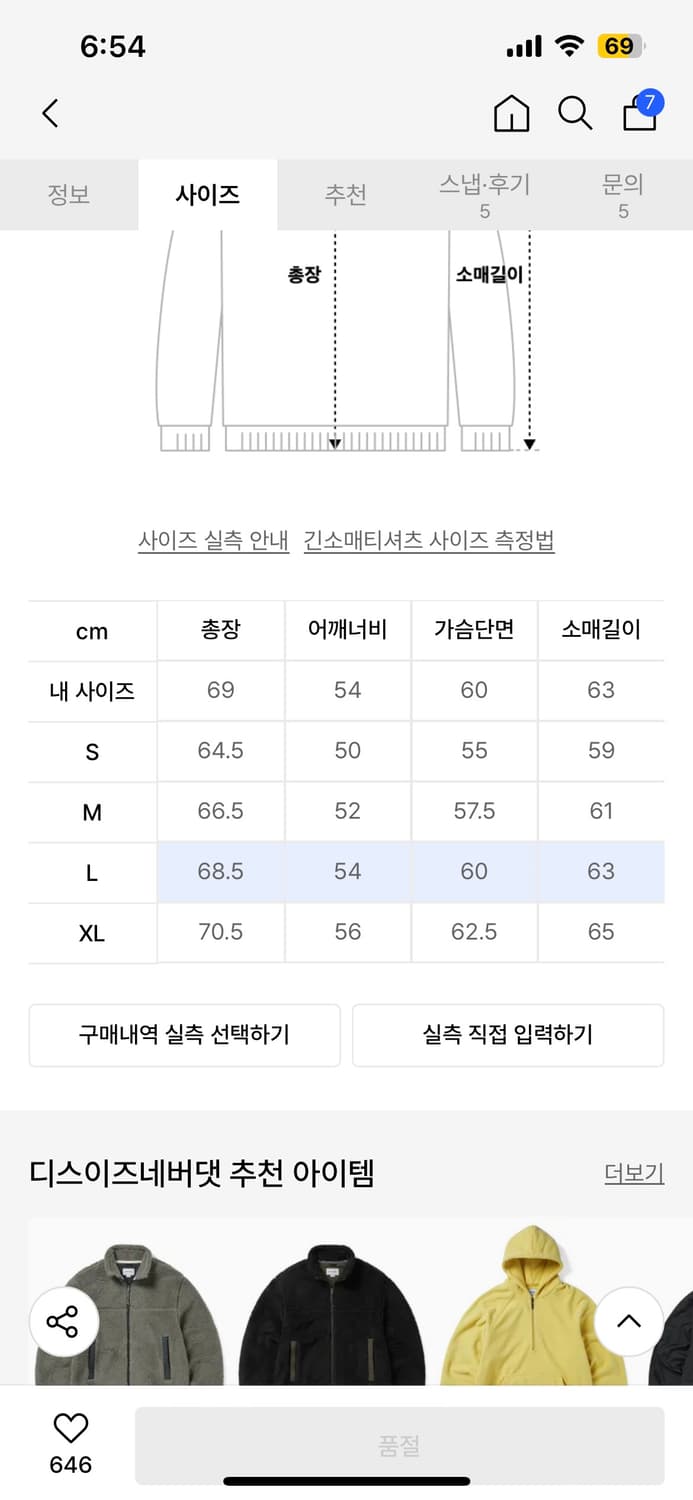Tap the battery level indicator showing 69
This screenshot has width=693, height=1500.
click(x=628, y=44)
